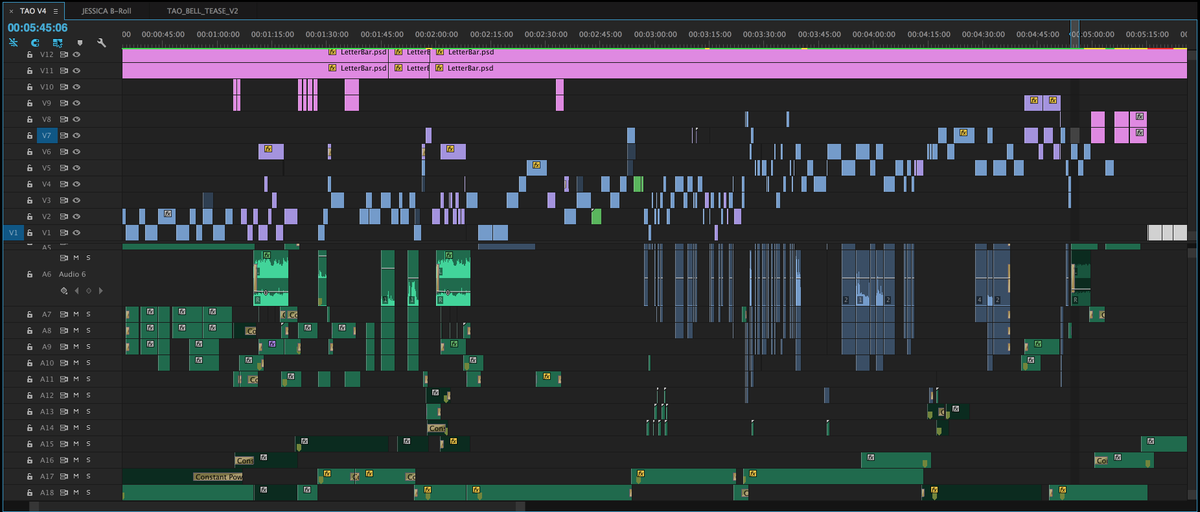Toggle the Linked Selection icon

coord(57,43)
